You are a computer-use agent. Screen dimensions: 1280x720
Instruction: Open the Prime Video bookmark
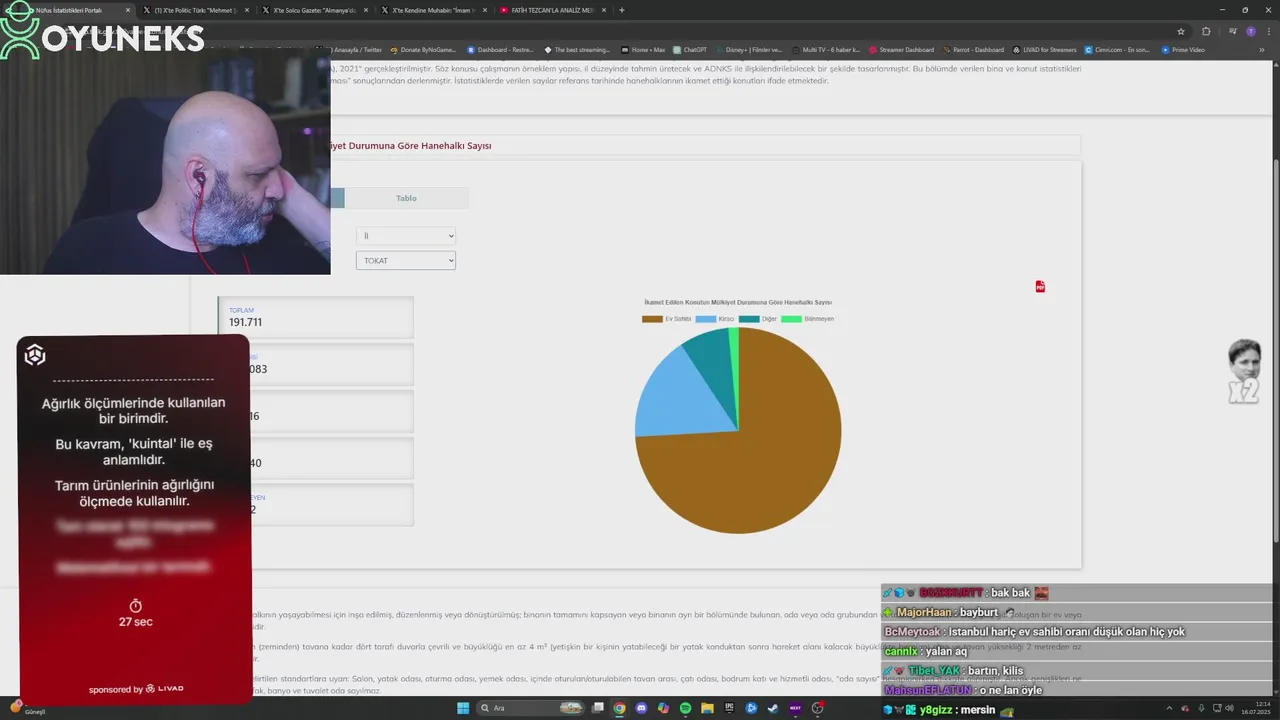click(1183, 49)
